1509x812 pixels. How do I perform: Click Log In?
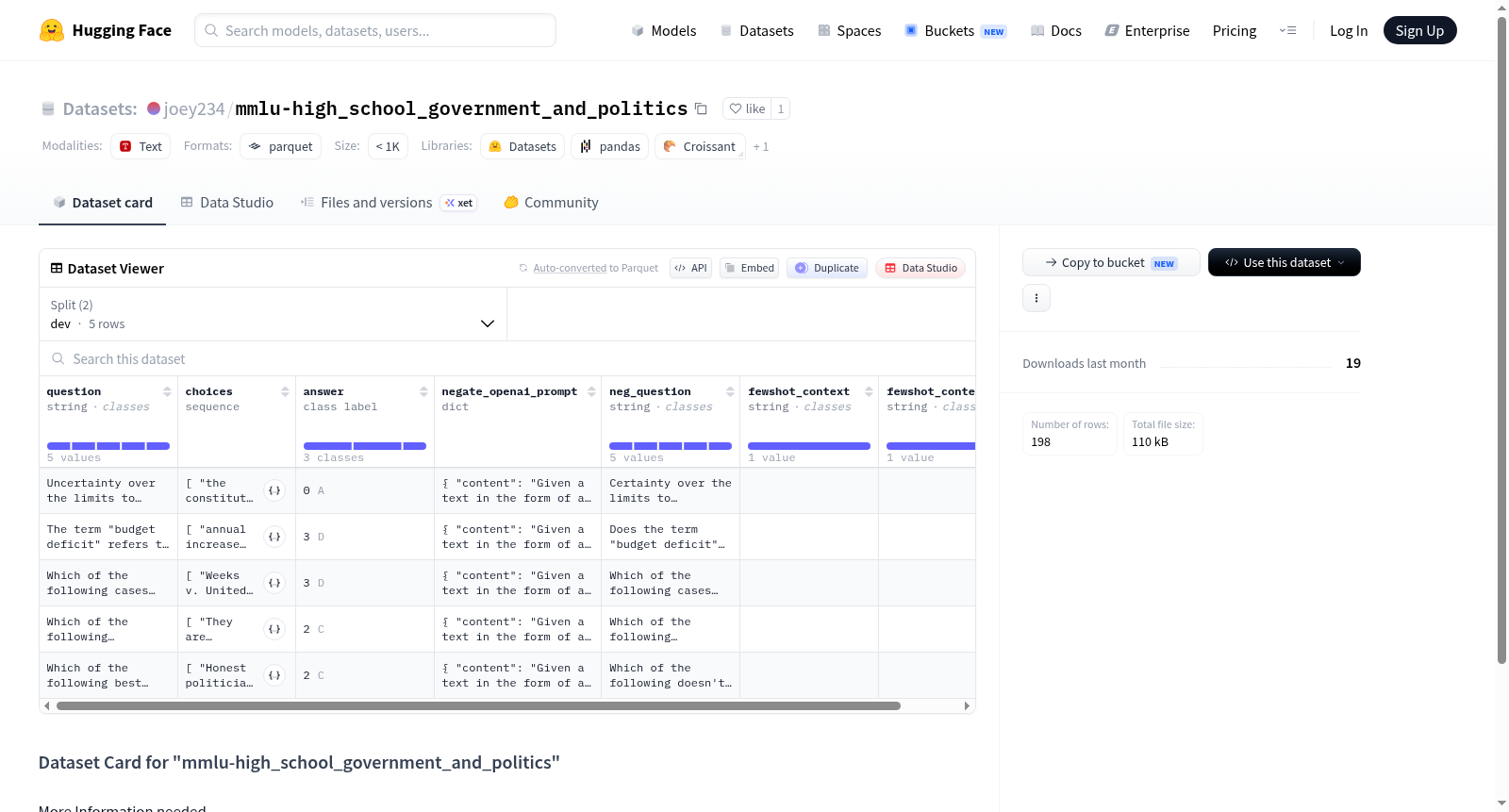1349,30
